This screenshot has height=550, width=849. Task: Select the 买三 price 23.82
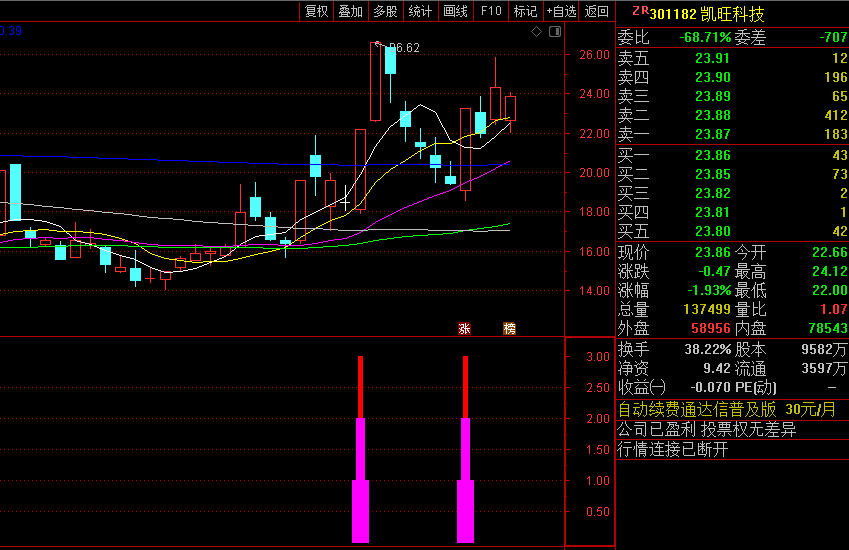click(x=713, y=193)
